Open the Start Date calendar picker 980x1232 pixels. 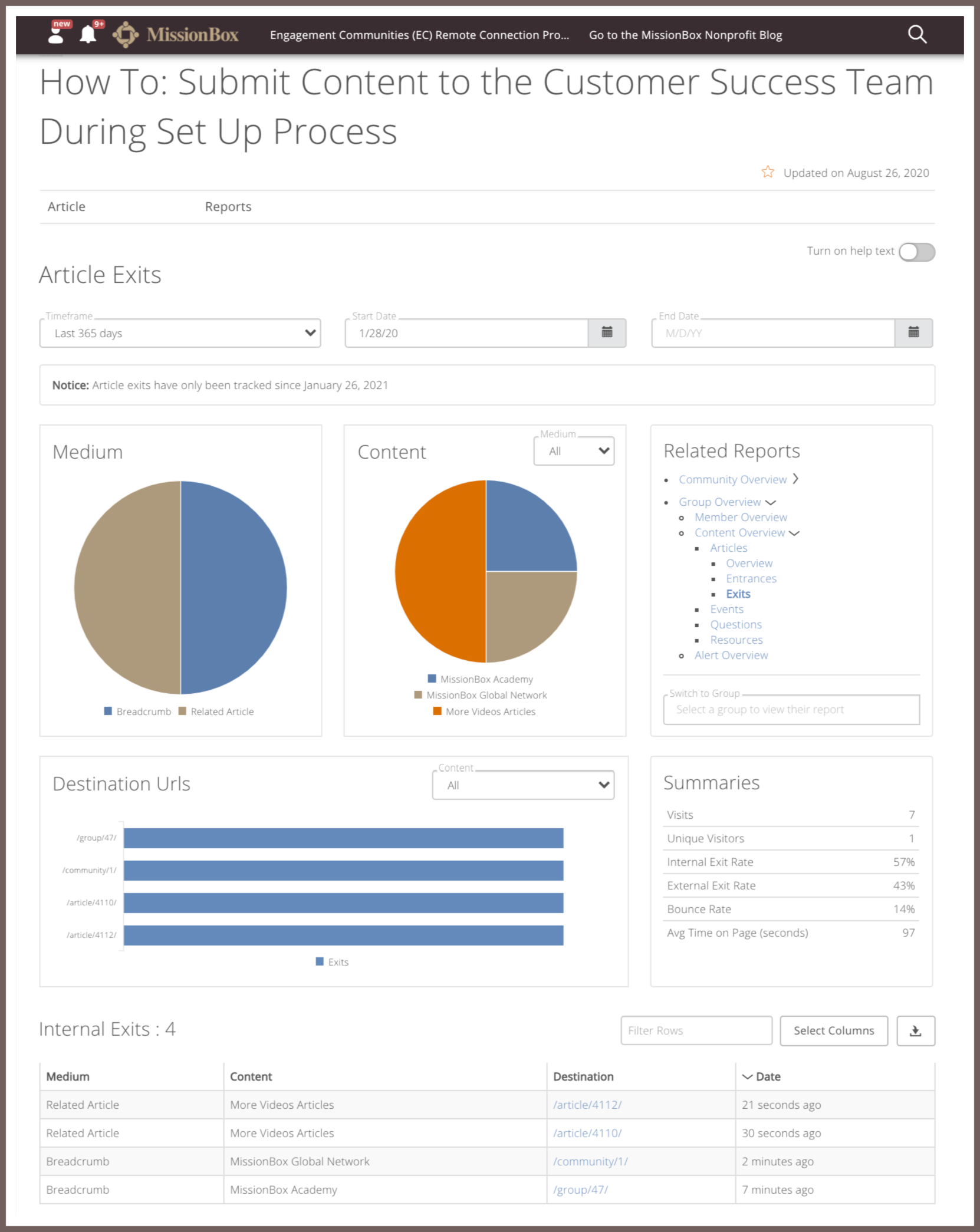[607, 333]
